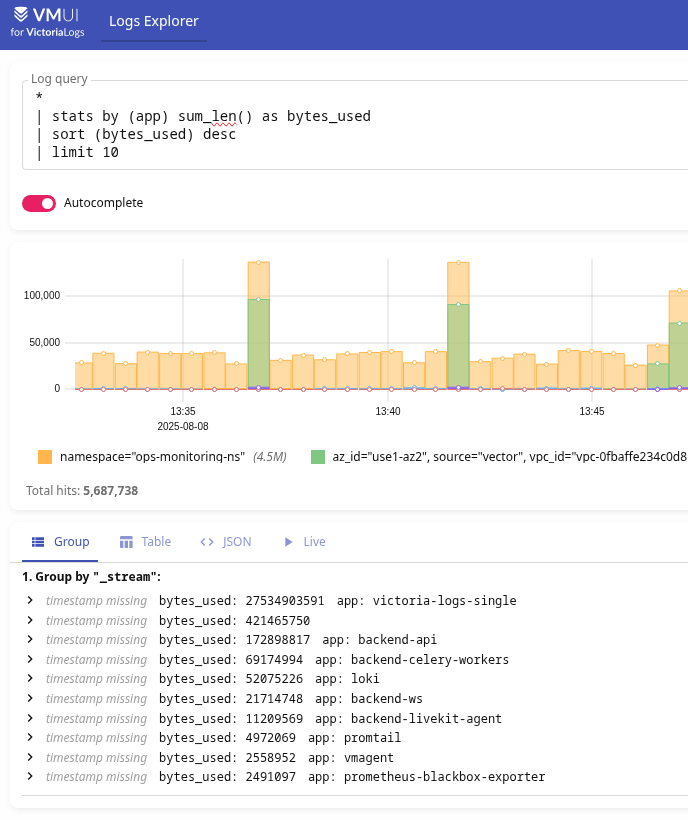688x820 pixels.
Task: Click the orange namespace legend color swatch
Action: click(x=45, y=457)
